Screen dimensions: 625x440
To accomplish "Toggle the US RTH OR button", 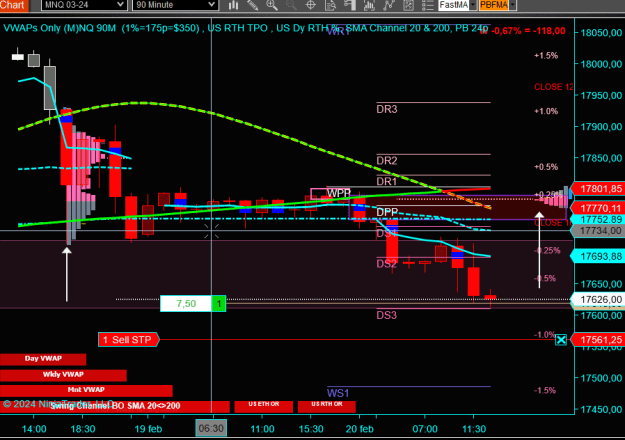I will click(326, 406).
